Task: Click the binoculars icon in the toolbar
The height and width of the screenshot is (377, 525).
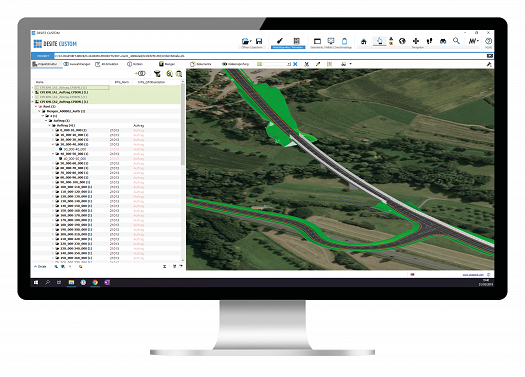Action: pos(443,41)
